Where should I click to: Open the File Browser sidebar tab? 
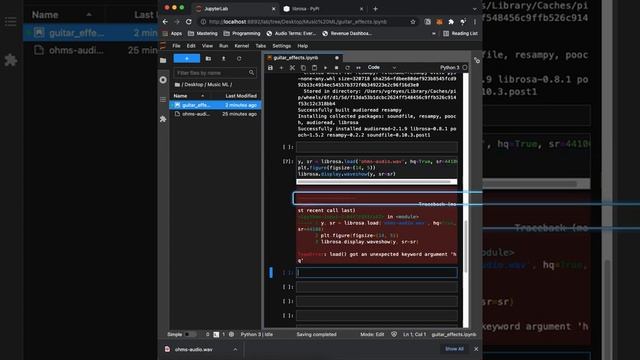pyautogui.click(x=163, y=60)
